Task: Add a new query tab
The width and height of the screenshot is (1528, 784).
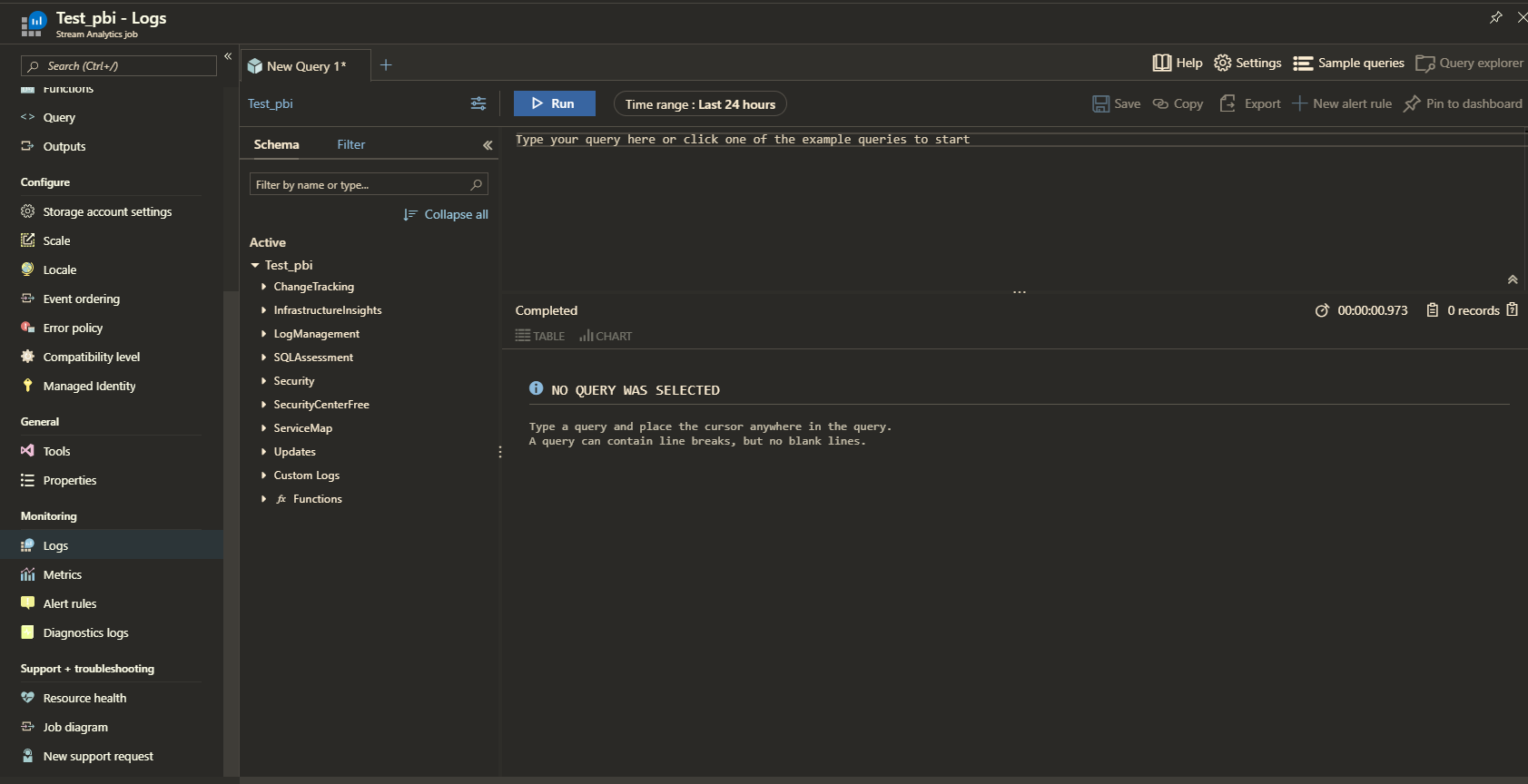Action: pos(386,64)
